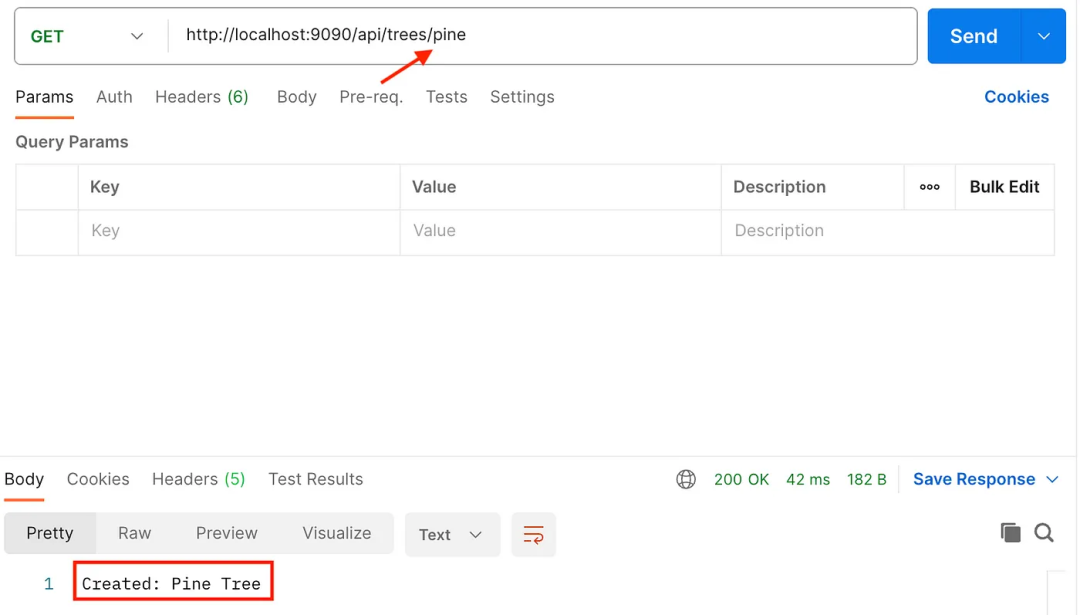The width and height of the screenshot is (1080, 615).
Task: Click the empty Key parameter field
Action: [x=239, y=231]
